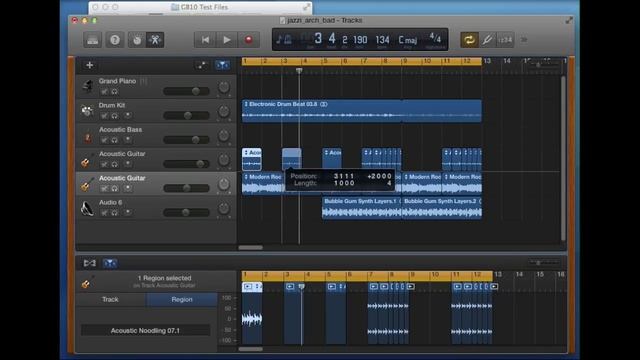Go to beginning with rewind button
Viewport: 640px width, 360px height.
[x=205, y=40]
